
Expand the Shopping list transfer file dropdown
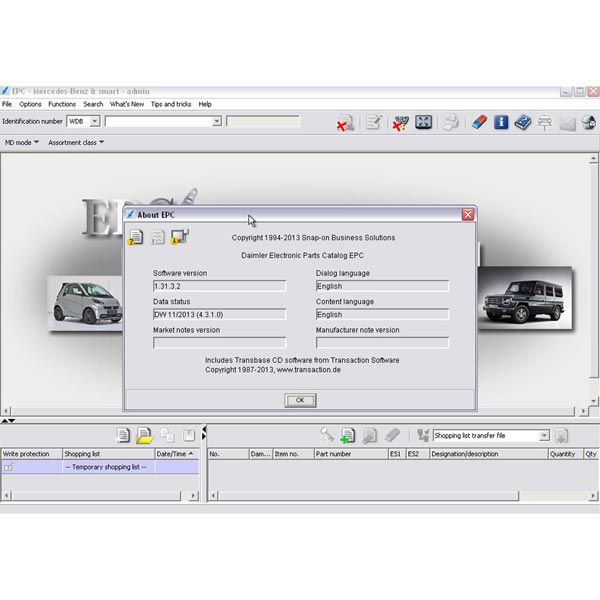(x=544, y=435)
